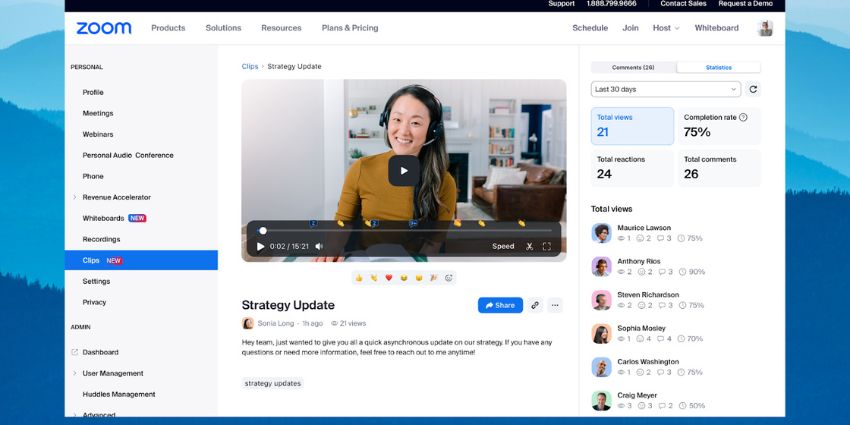Open the Last 30 days dropdown
850x425 pixels.
pos(665,89)
